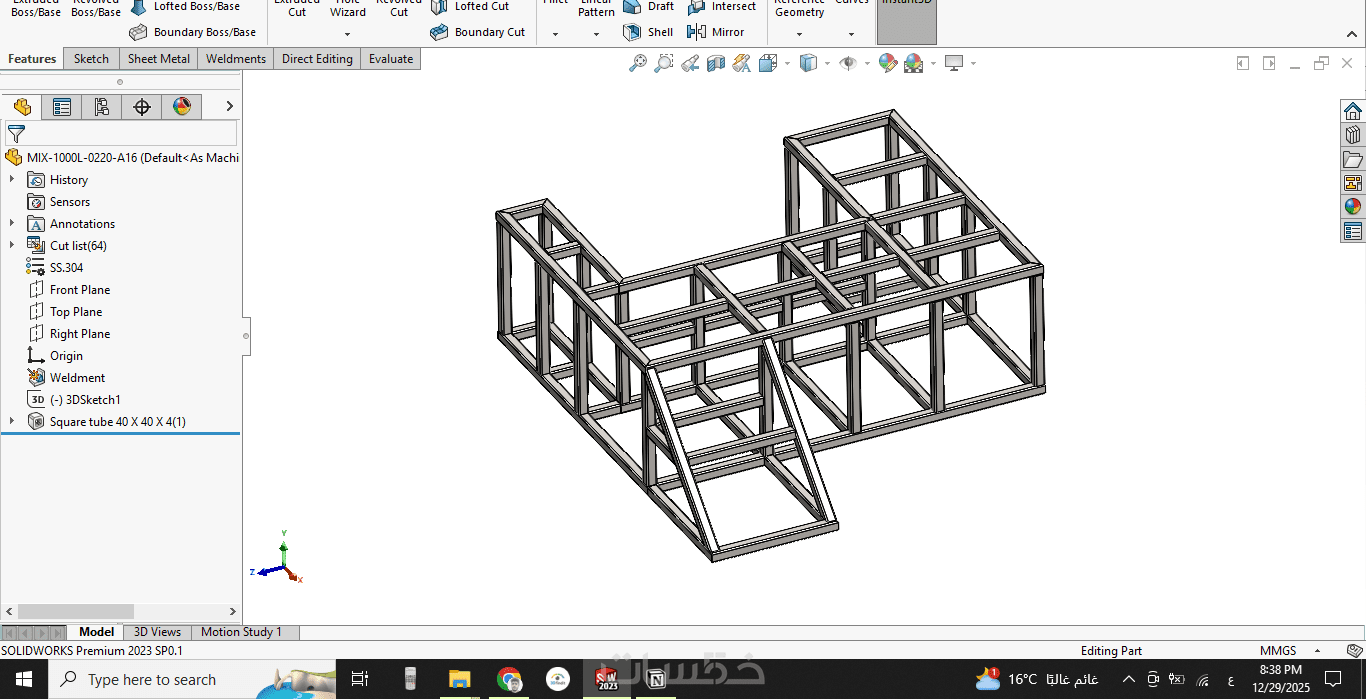Activate Zoom to Area magnifier
The height and width of the screenshot is (699, 1366).
pyautogui.click(x=664, y=63)
